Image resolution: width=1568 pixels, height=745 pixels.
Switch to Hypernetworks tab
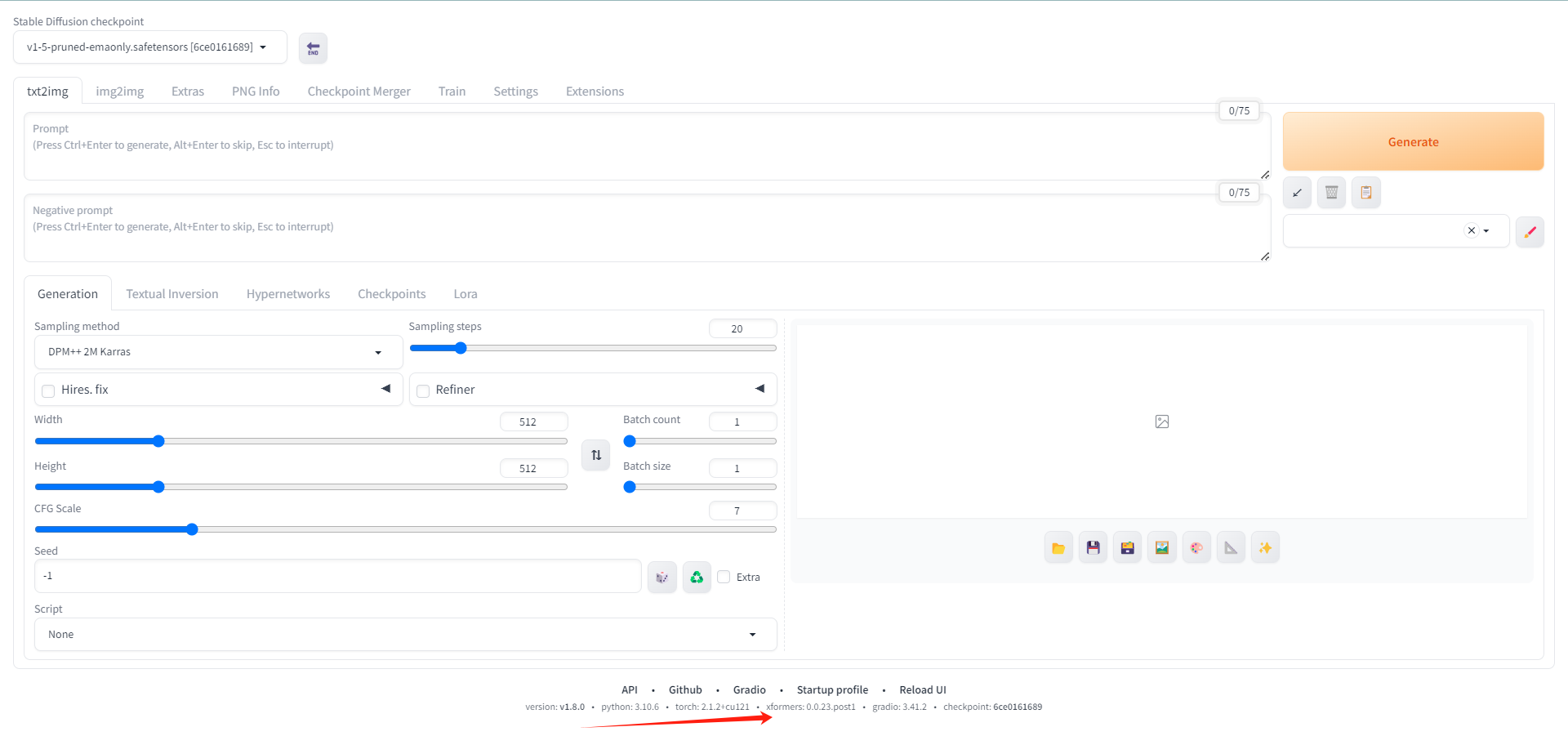[288, 294]
